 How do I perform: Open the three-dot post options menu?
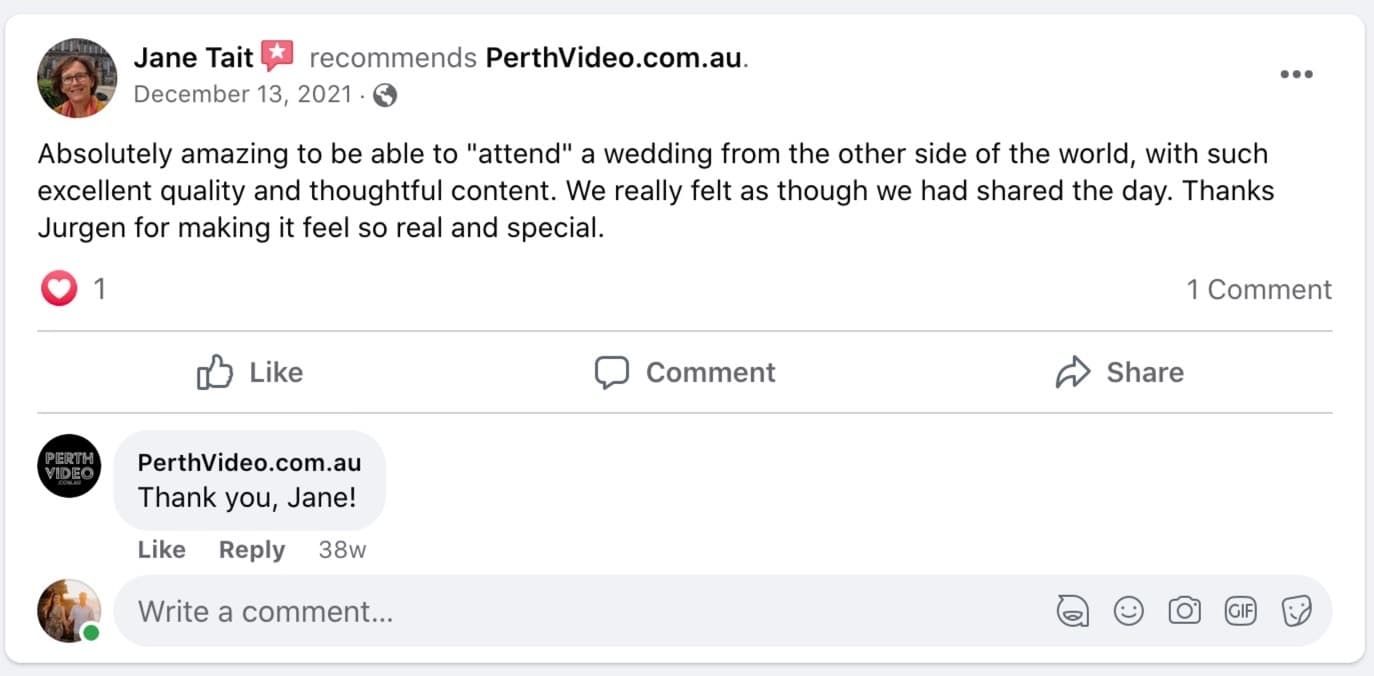(1296, 75)
